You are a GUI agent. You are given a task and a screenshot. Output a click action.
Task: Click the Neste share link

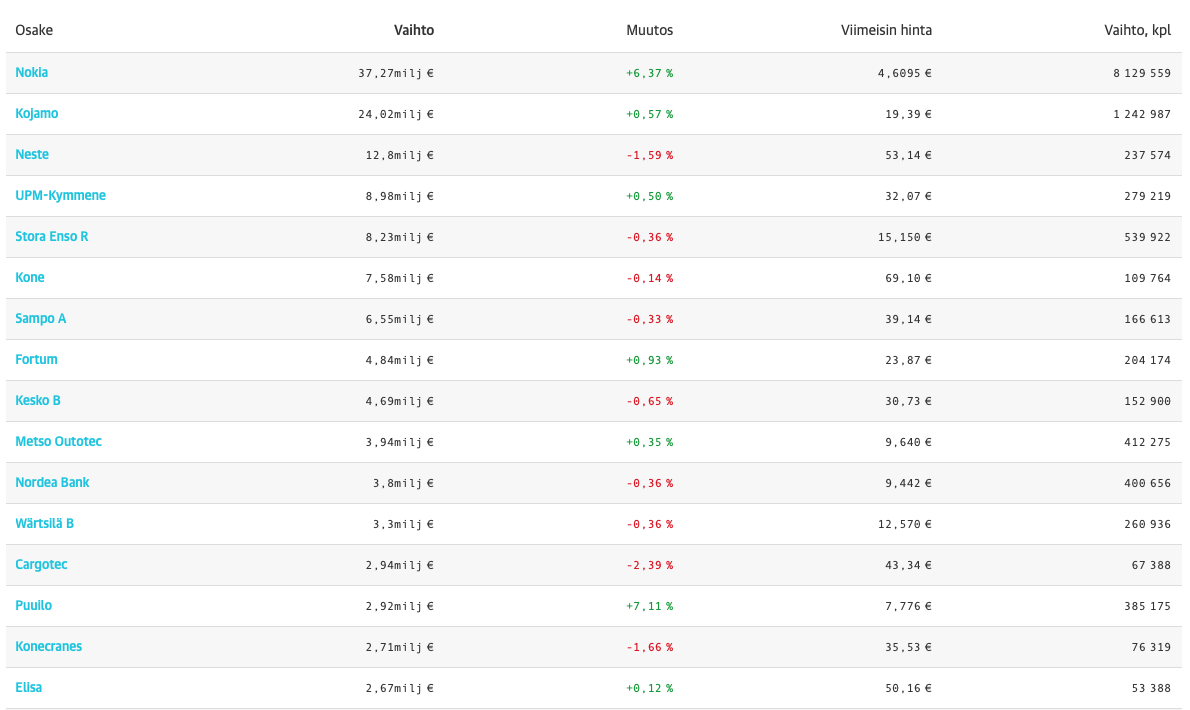click(x=32, y=155)
